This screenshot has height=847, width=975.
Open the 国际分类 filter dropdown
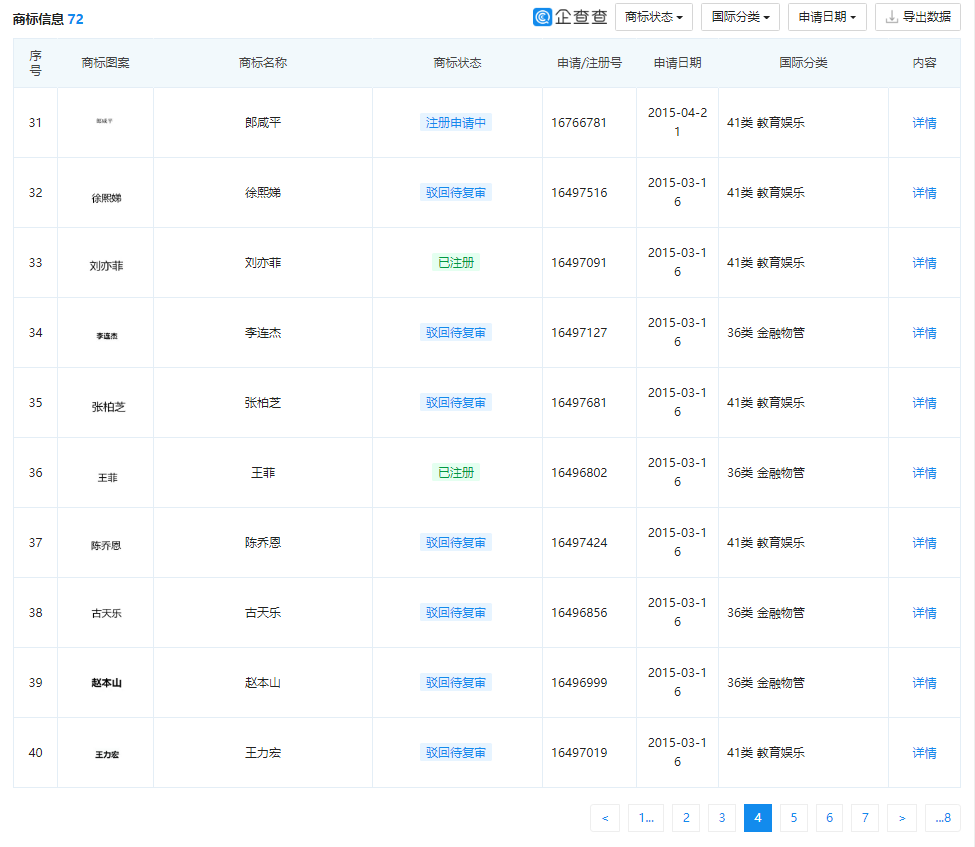[x=741, y=17]
